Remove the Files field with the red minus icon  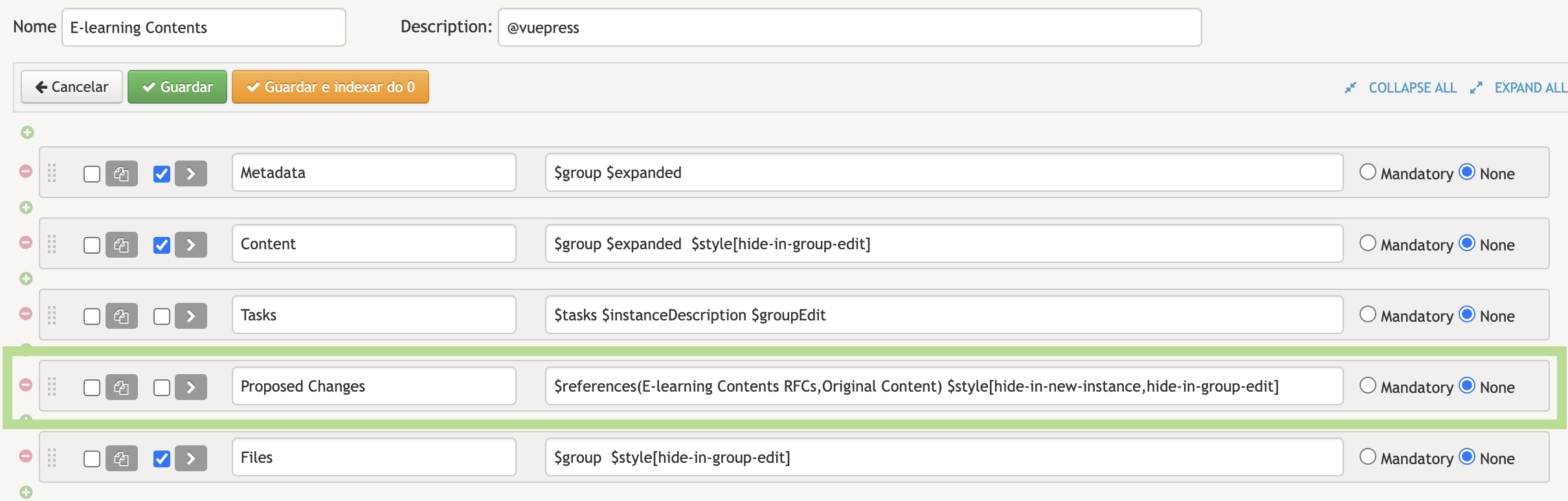click(x=26, y=456)
